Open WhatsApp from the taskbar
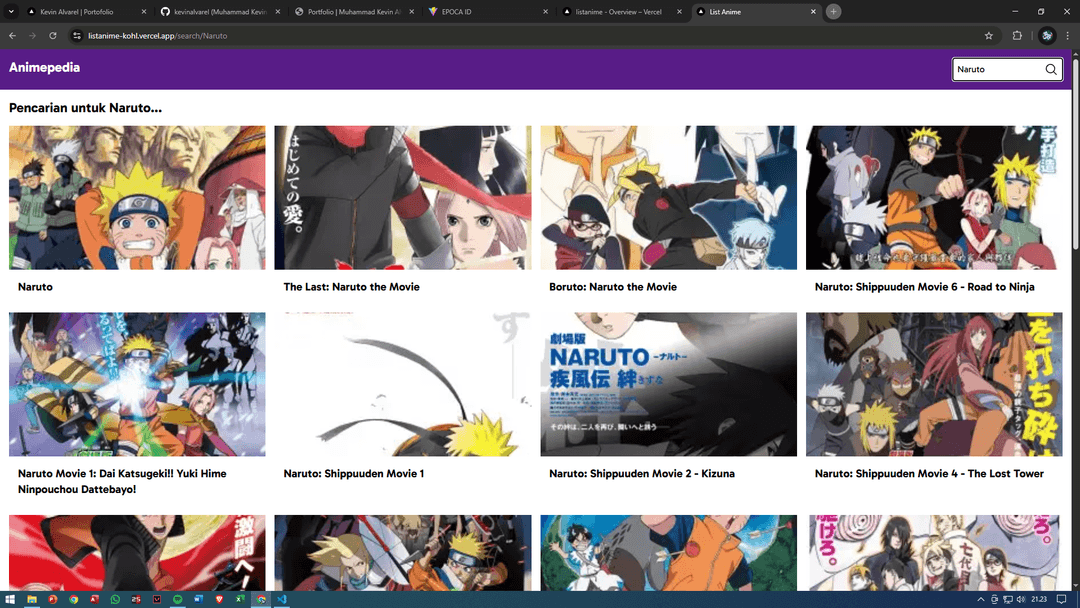 click(115, 599)
